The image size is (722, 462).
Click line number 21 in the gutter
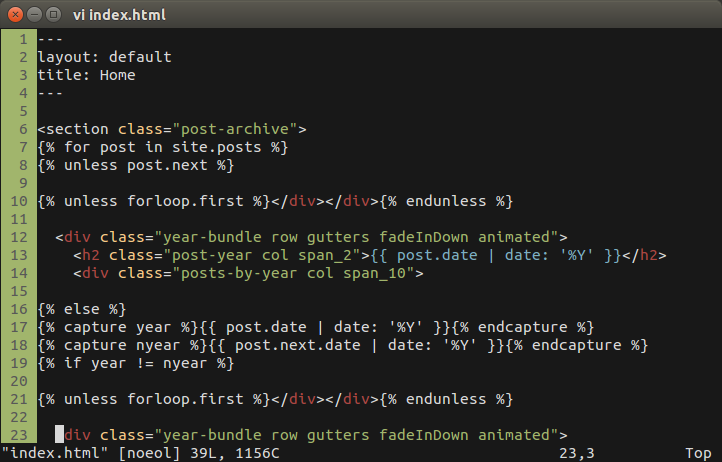coord(19,399)
